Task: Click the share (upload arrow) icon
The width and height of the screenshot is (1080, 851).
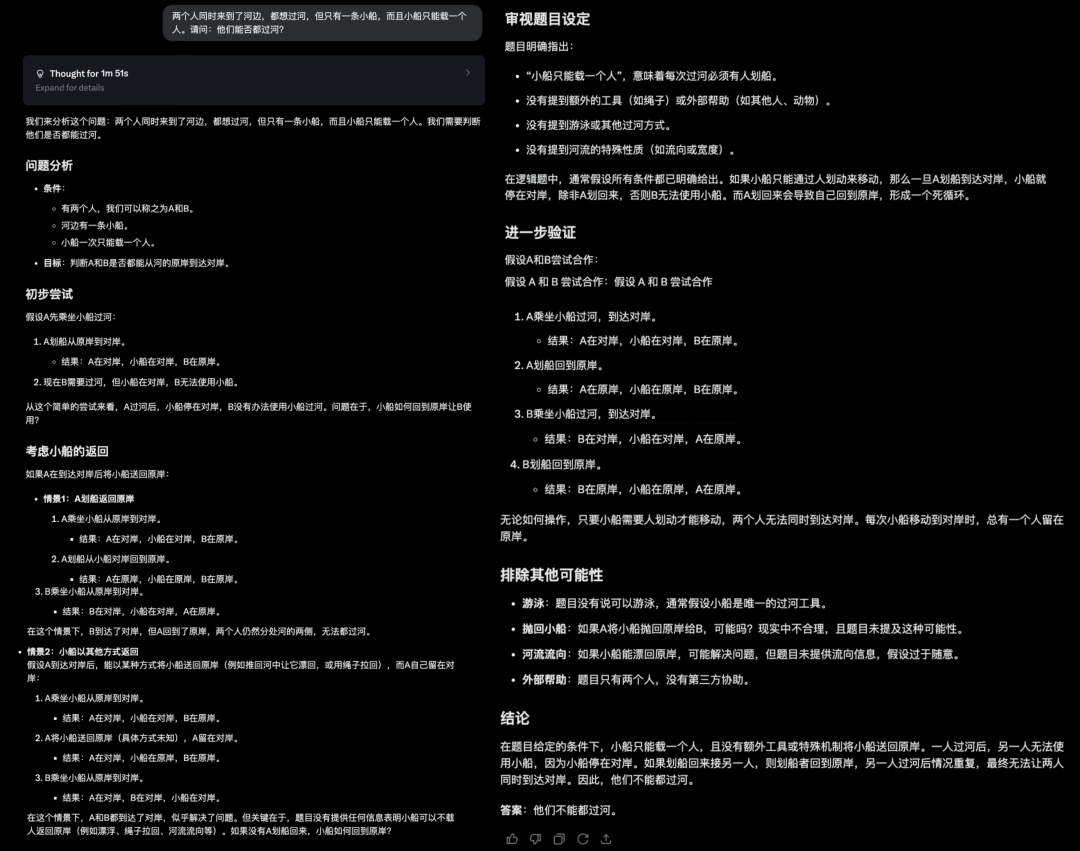Action: [606, 839]
